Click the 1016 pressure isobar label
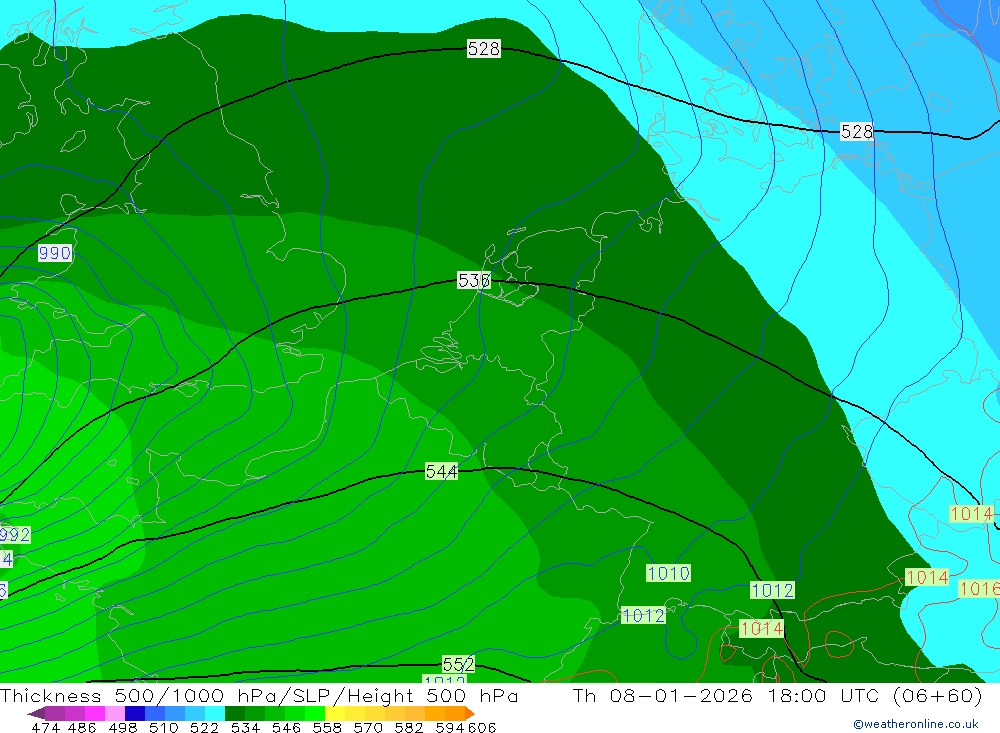Screen dimensions: 1000x733 point(979,589)
